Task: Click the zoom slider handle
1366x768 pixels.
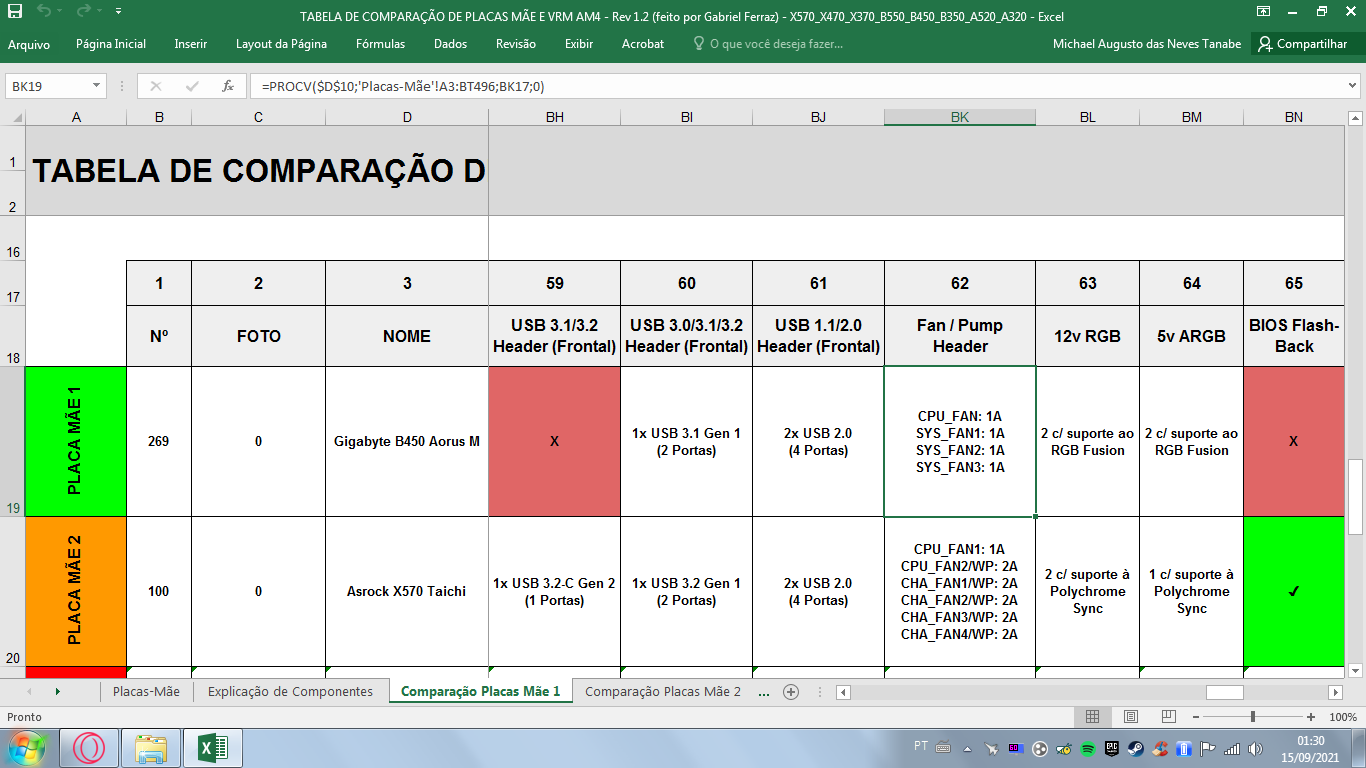Action: tap(1253, 717)
